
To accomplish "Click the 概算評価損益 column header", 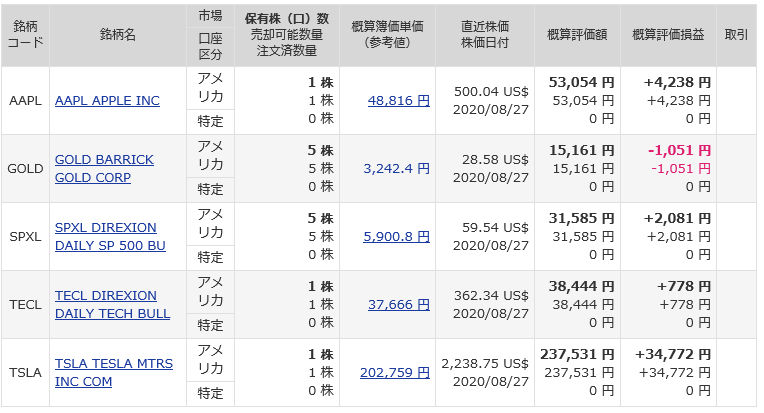I will pos(668,34).
